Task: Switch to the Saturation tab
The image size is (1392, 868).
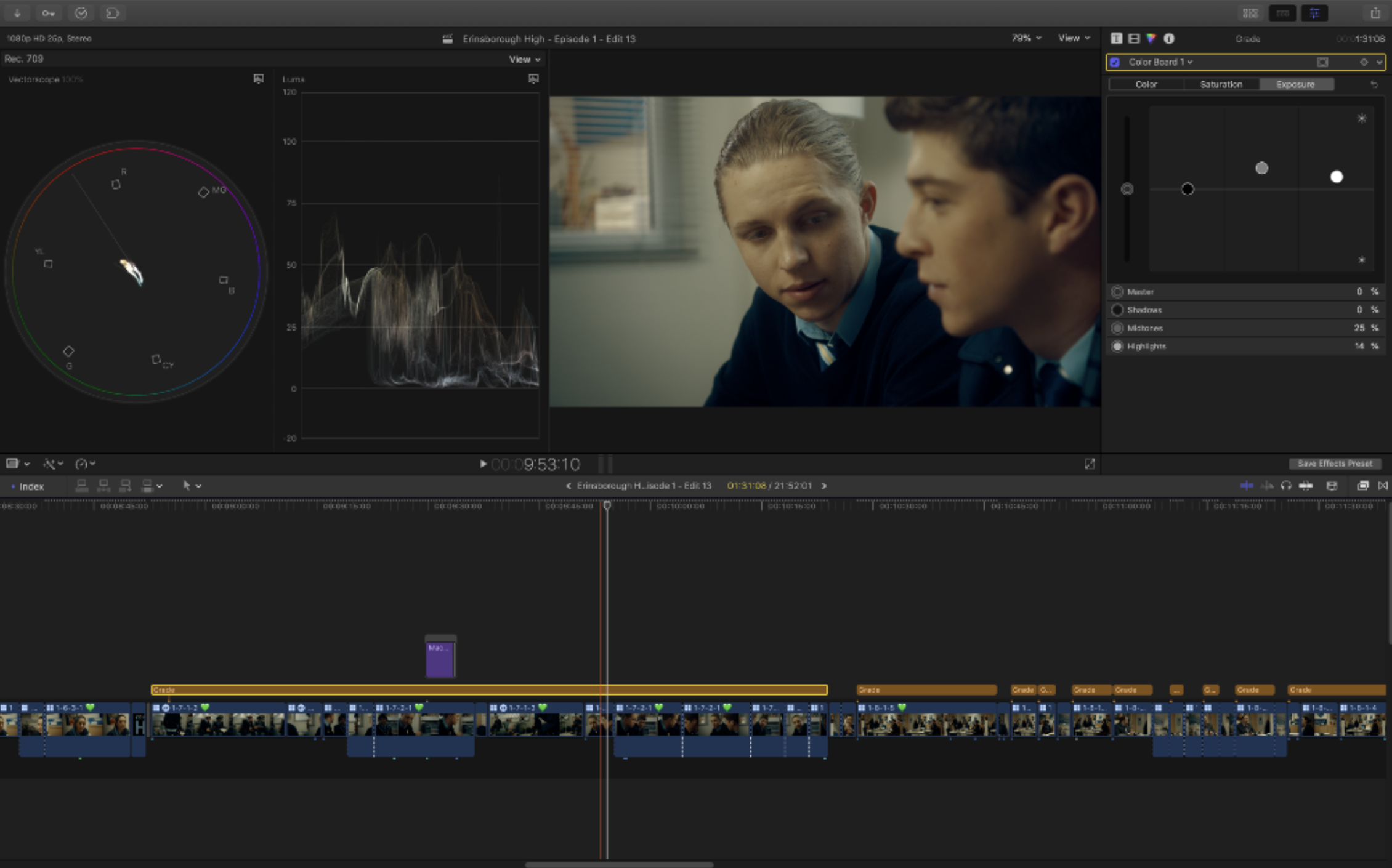Action: [x=1221, y=84]
